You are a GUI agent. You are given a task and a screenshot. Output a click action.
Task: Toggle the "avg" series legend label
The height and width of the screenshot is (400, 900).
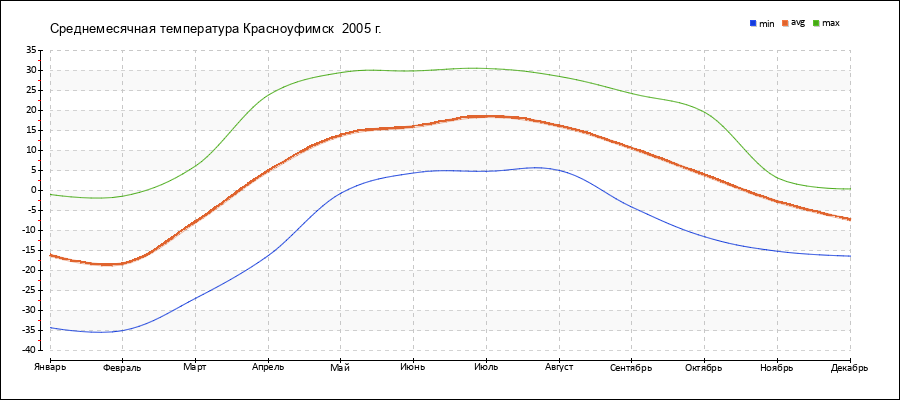[798, 22]
